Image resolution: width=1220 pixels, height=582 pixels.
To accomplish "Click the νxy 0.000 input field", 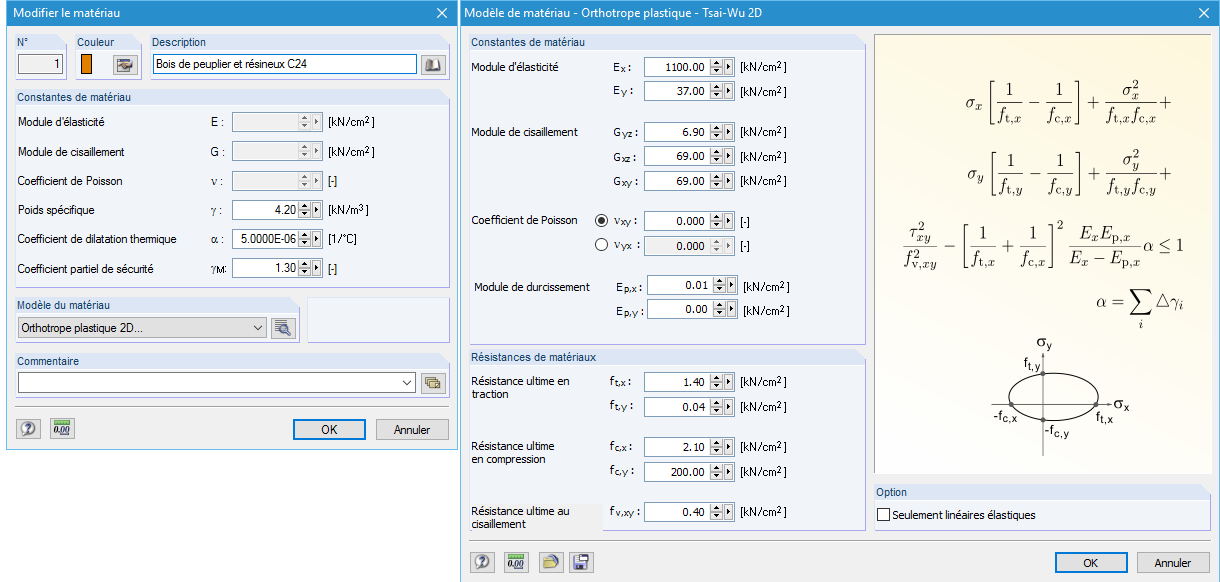I will pyautogui.click(x=677, y=221).
